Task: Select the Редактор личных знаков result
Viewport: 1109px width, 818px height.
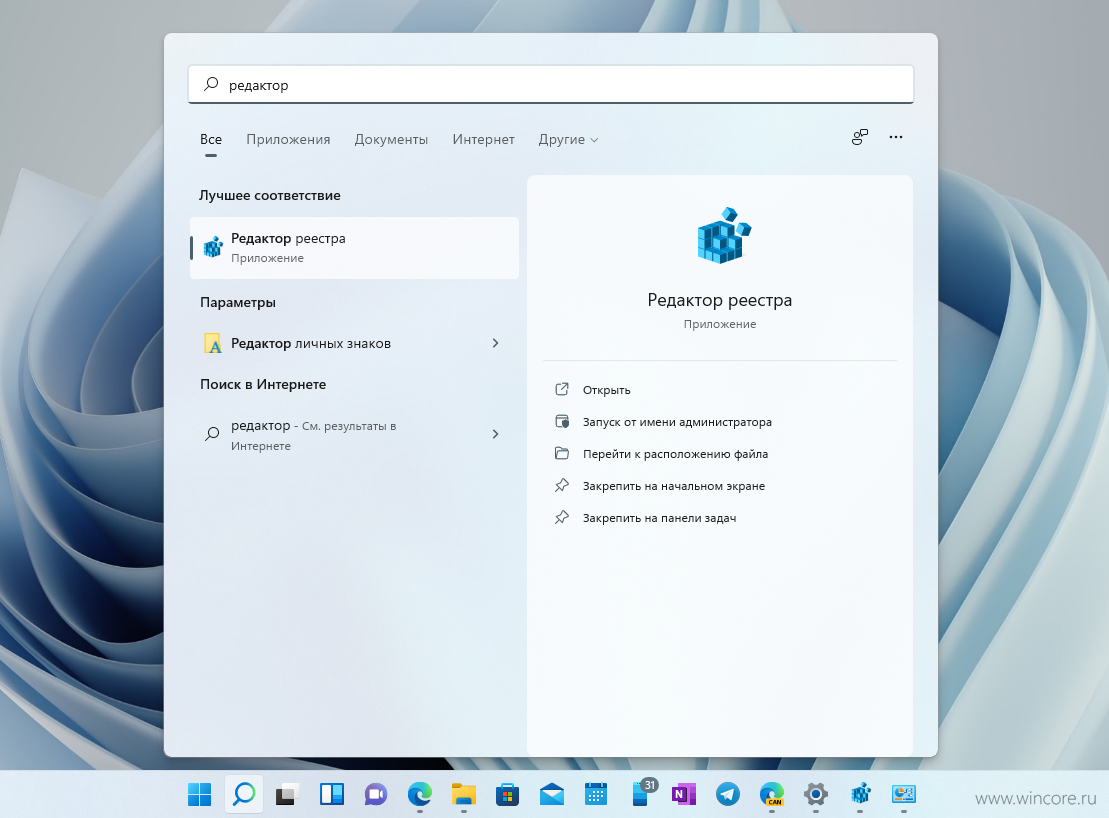Action: coord(354,343)
